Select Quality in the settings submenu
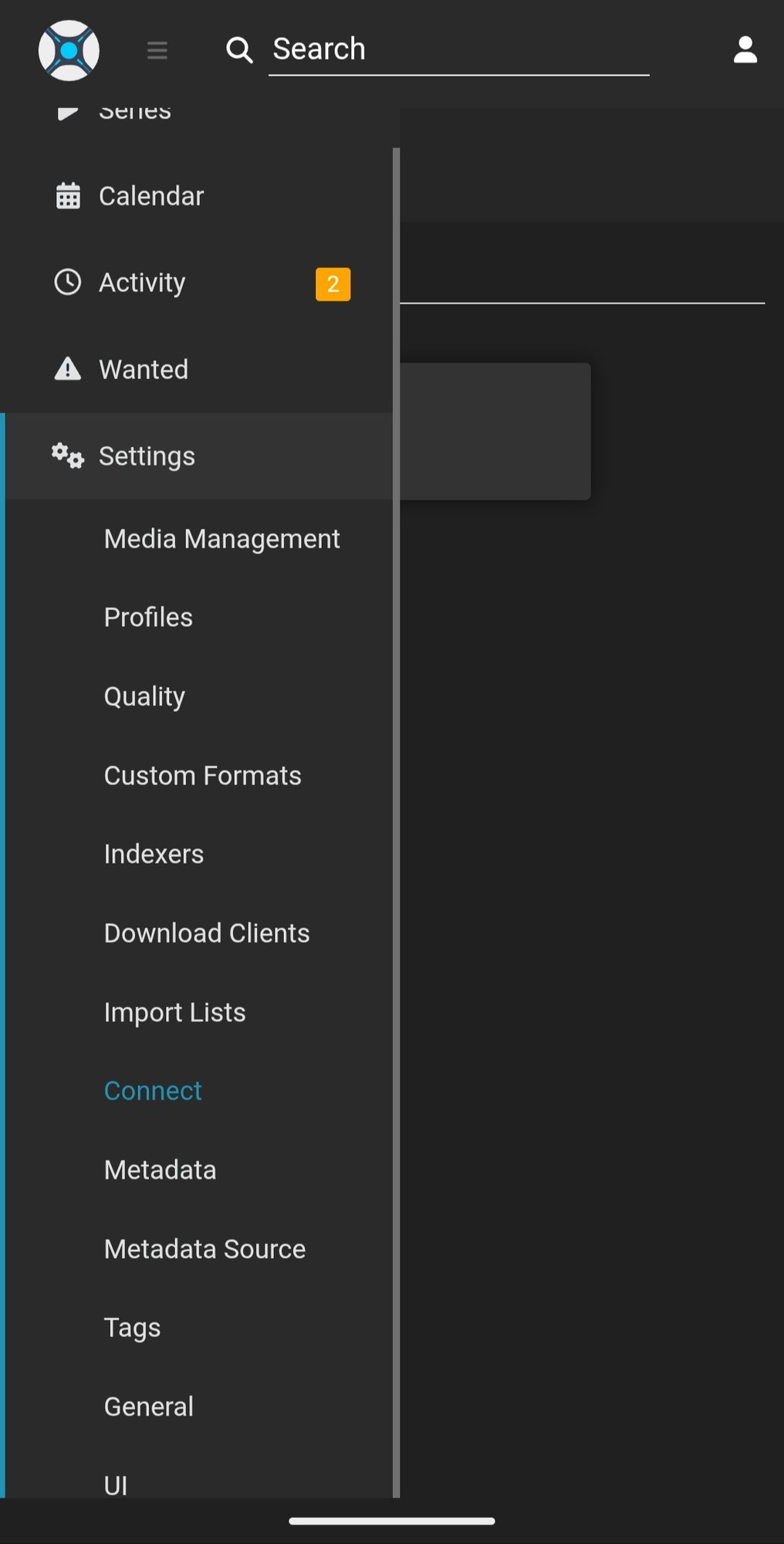784x1544 pixels. click(144, 696)
